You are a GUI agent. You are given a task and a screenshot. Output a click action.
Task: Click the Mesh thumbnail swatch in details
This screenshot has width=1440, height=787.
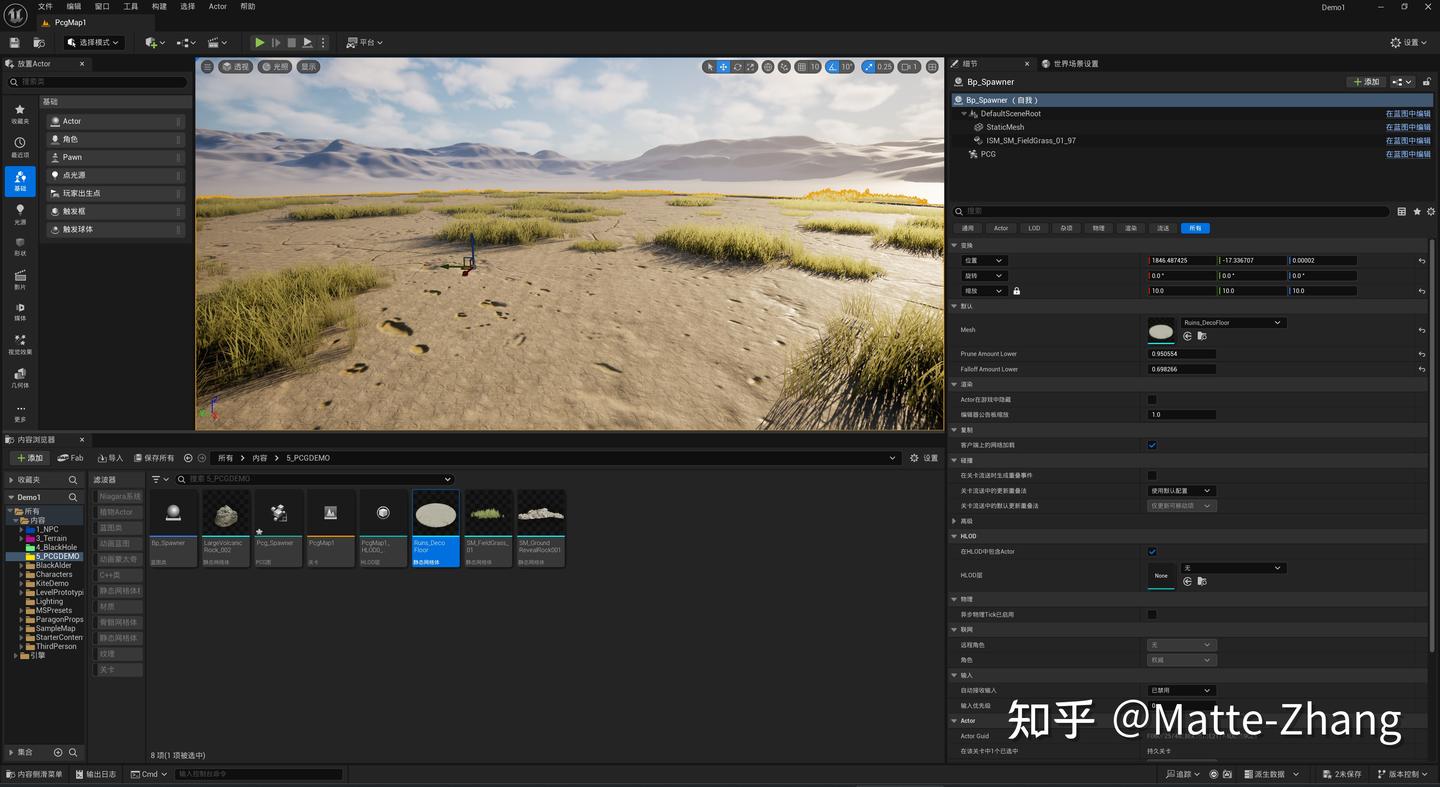click(1161, 330)
